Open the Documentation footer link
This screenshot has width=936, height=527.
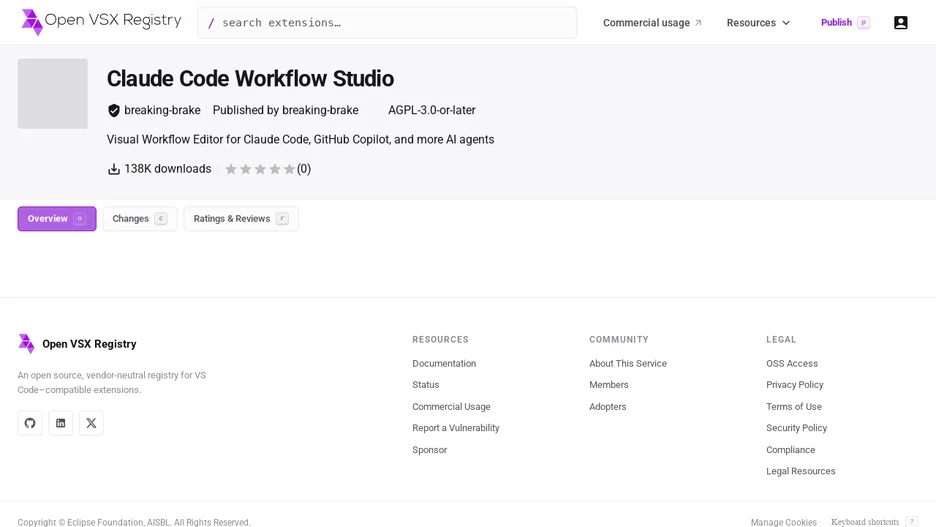(x=444, y=363)
